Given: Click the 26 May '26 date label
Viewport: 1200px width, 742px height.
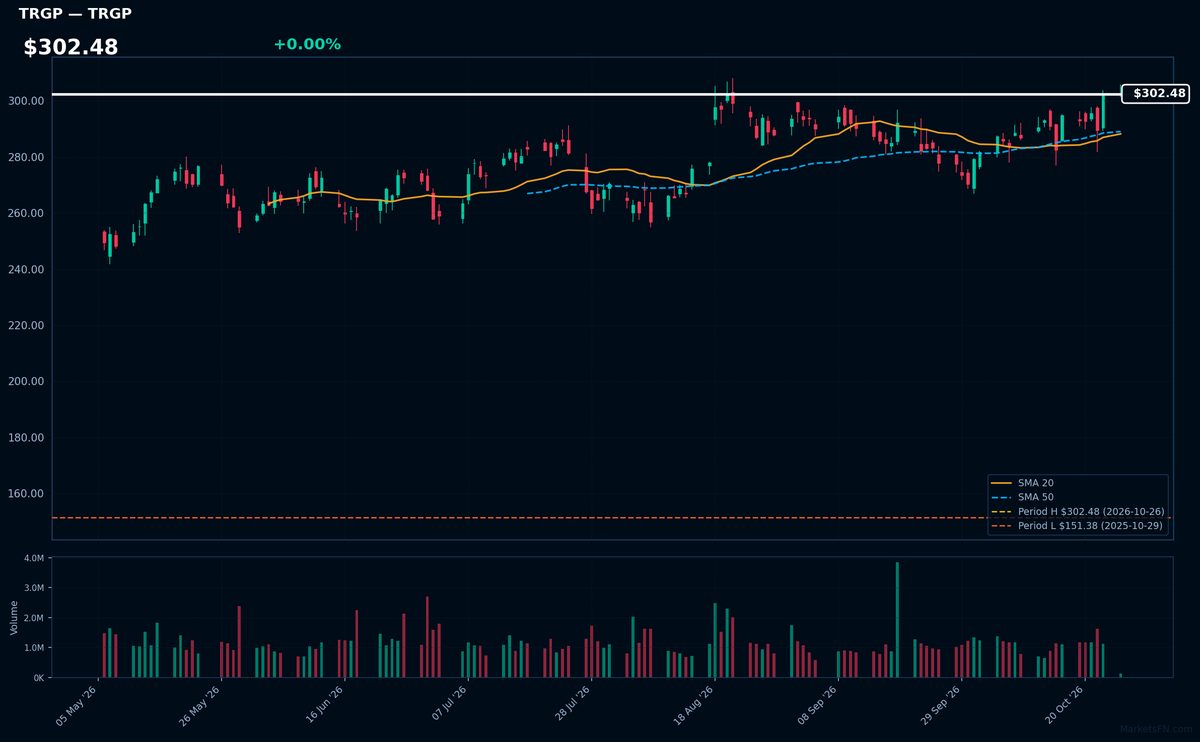Looking at the screenshot, I should click(200, 706).
